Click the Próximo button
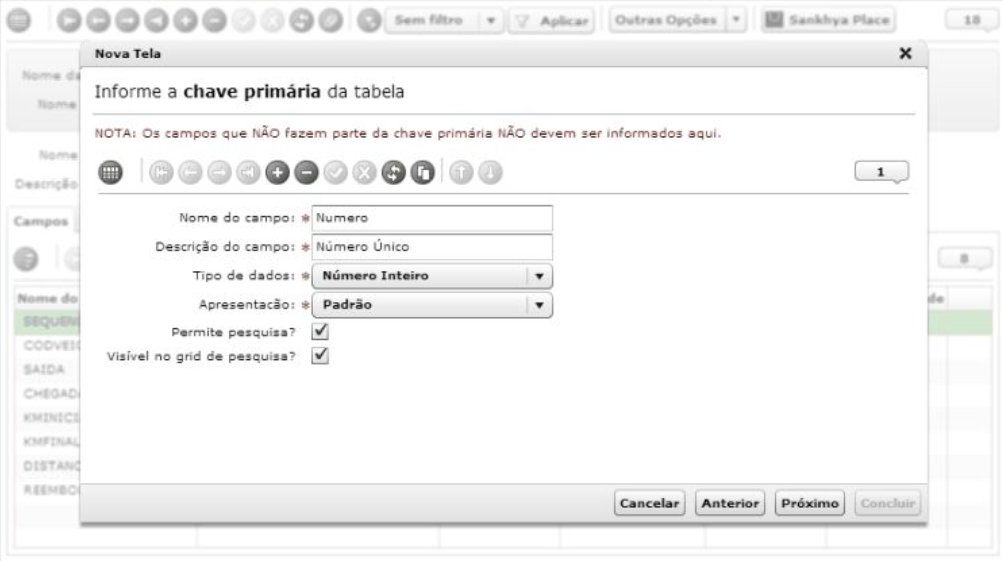This screenshot has height=561, width=1003. (x=811, y=503)
